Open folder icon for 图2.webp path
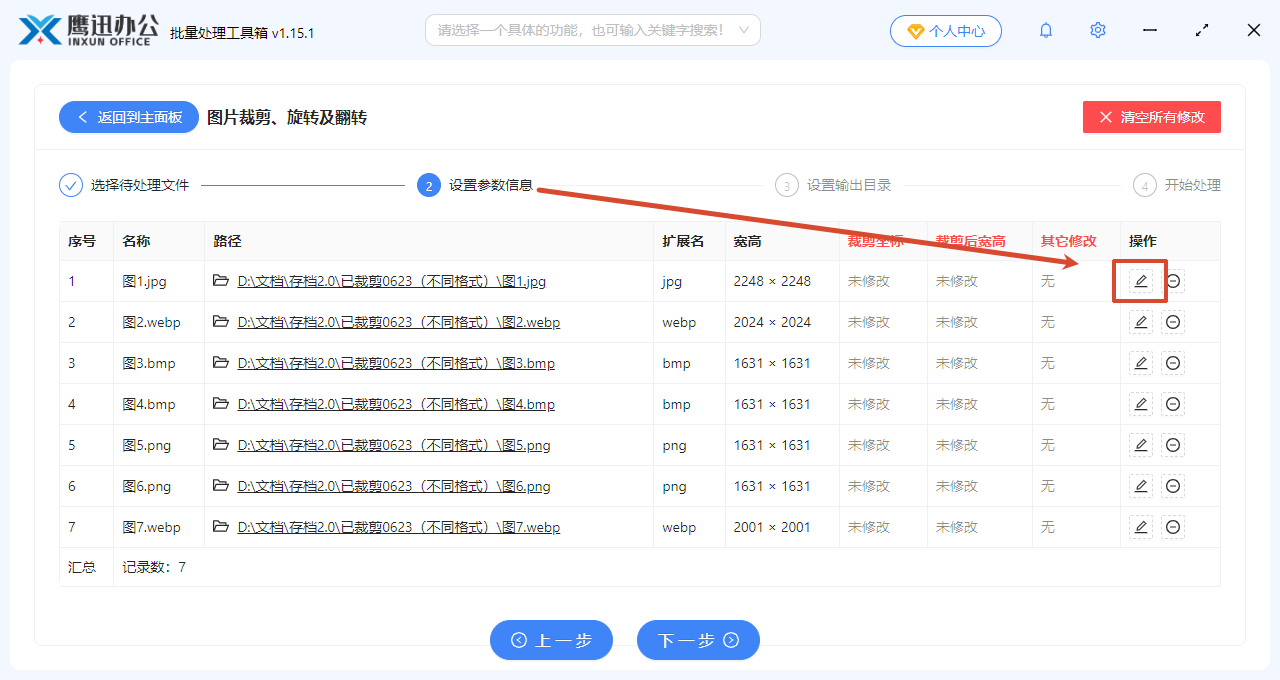Viewport: 1280px width, 680px height. pyautogui.click(x=221, y=322)
